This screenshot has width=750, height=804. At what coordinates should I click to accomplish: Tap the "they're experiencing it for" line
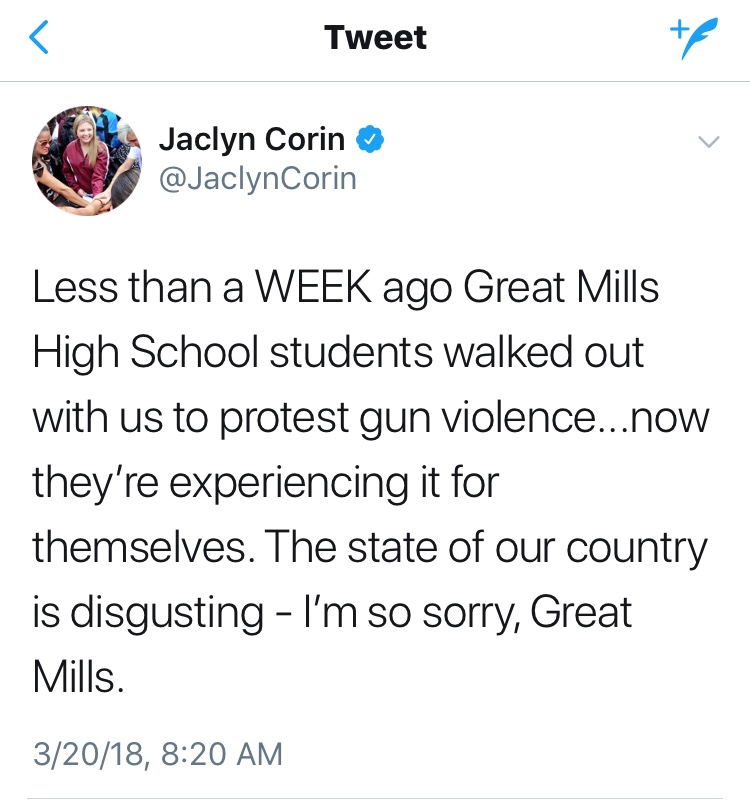(x=265, y=484)
